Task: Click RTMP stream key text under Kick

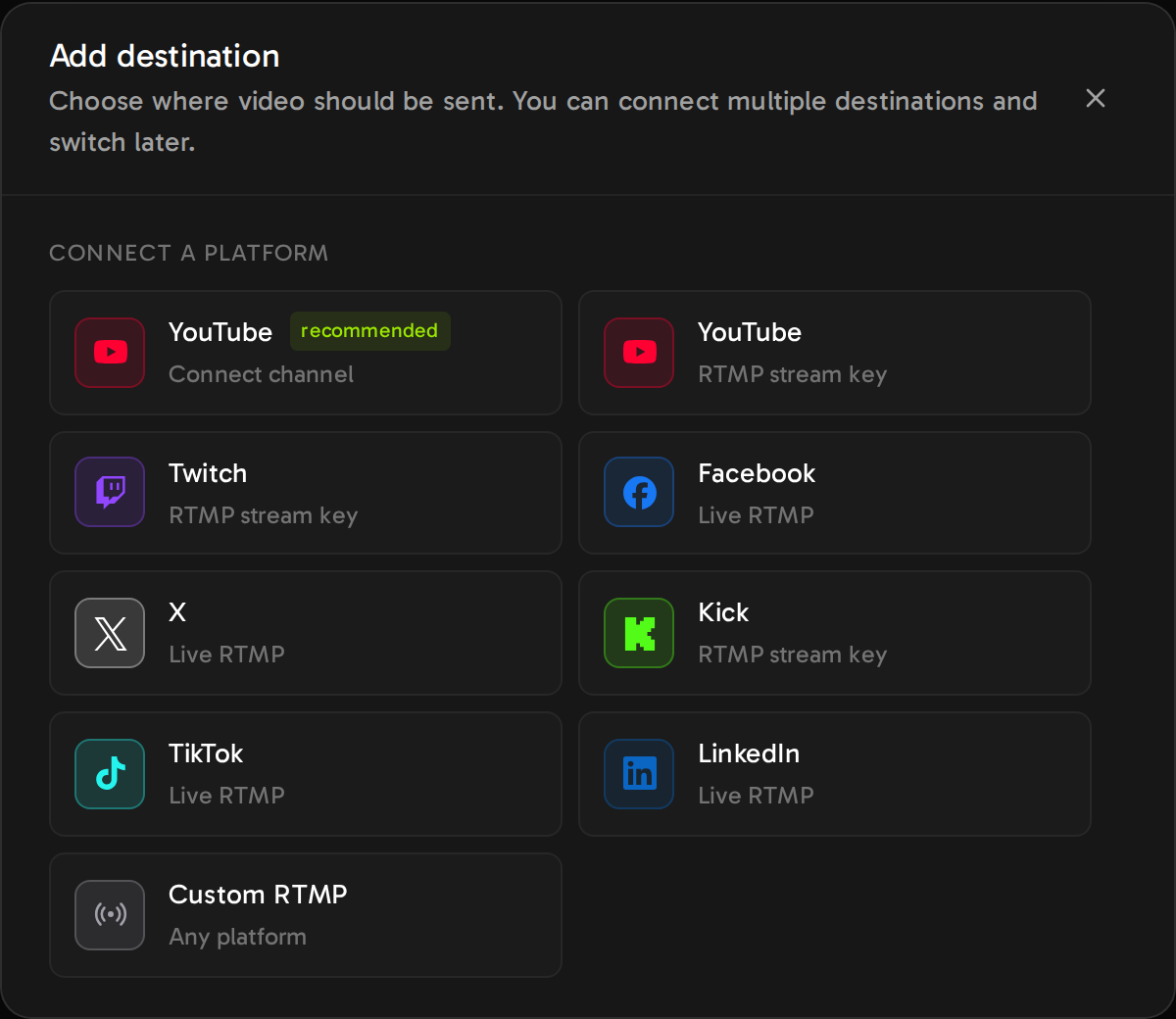Action: pos(792,655)
